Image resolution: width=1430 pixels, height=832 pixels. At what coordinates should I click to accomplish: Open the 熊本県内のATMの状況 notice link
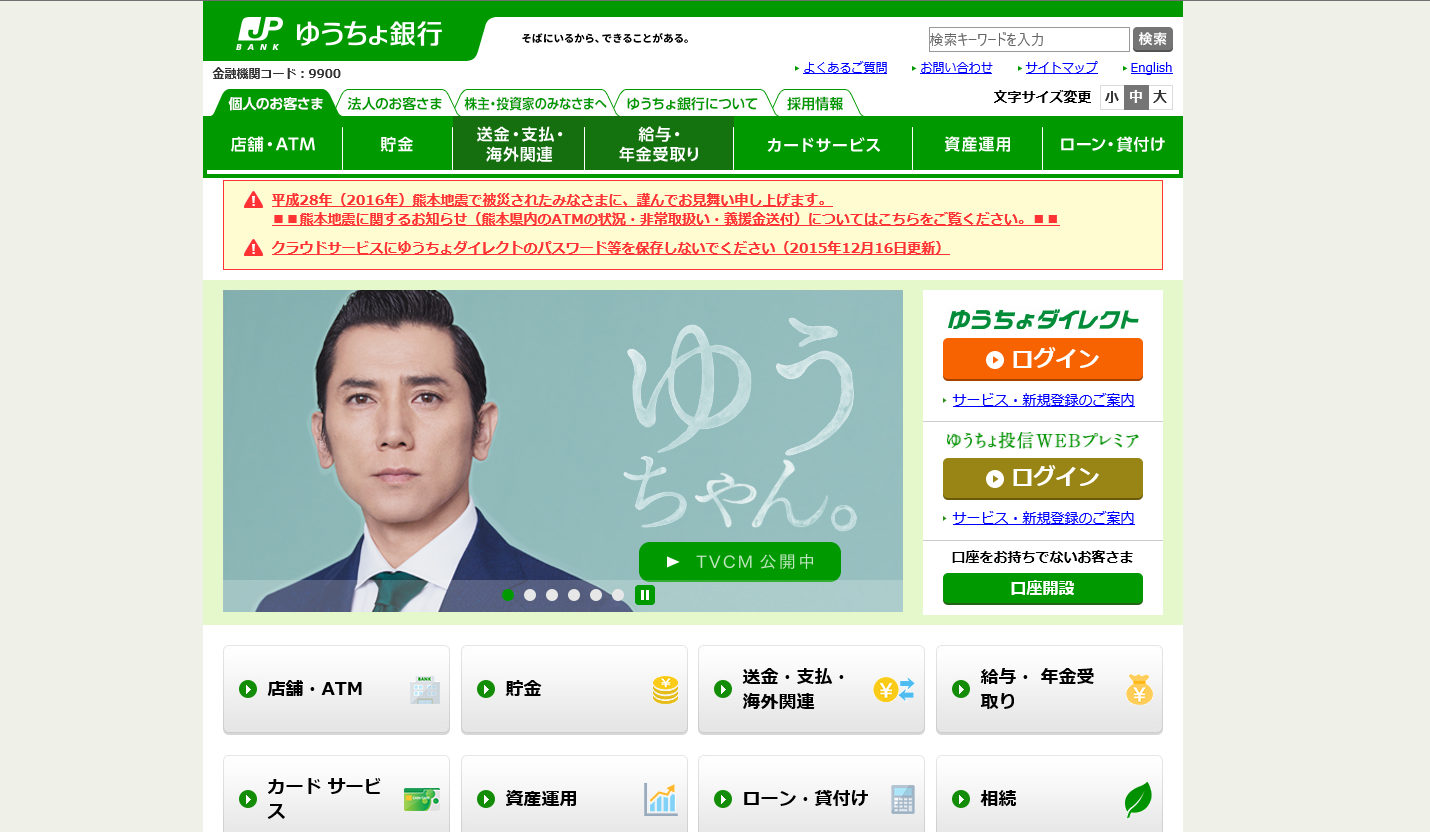666,219
